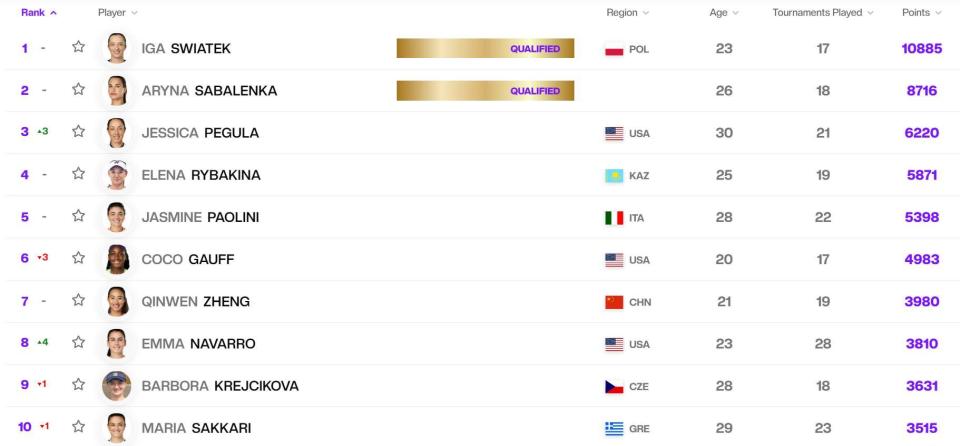Sort the table by the Rank column

click(x=39, y=12)
